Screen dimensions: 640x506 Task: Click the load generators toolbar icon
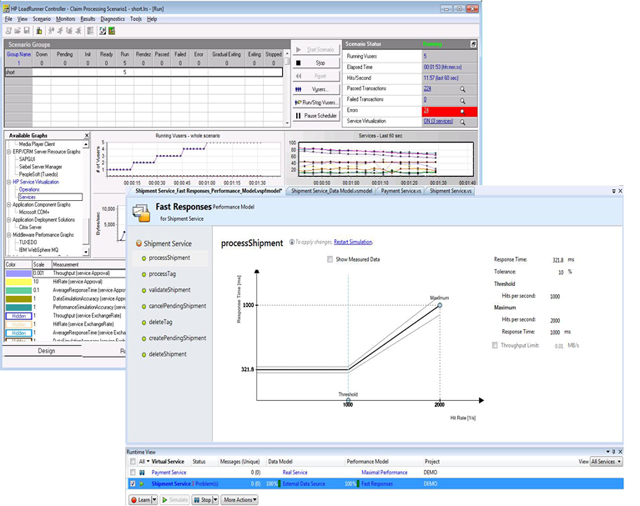pyautogui.click(x=39, y=31)
